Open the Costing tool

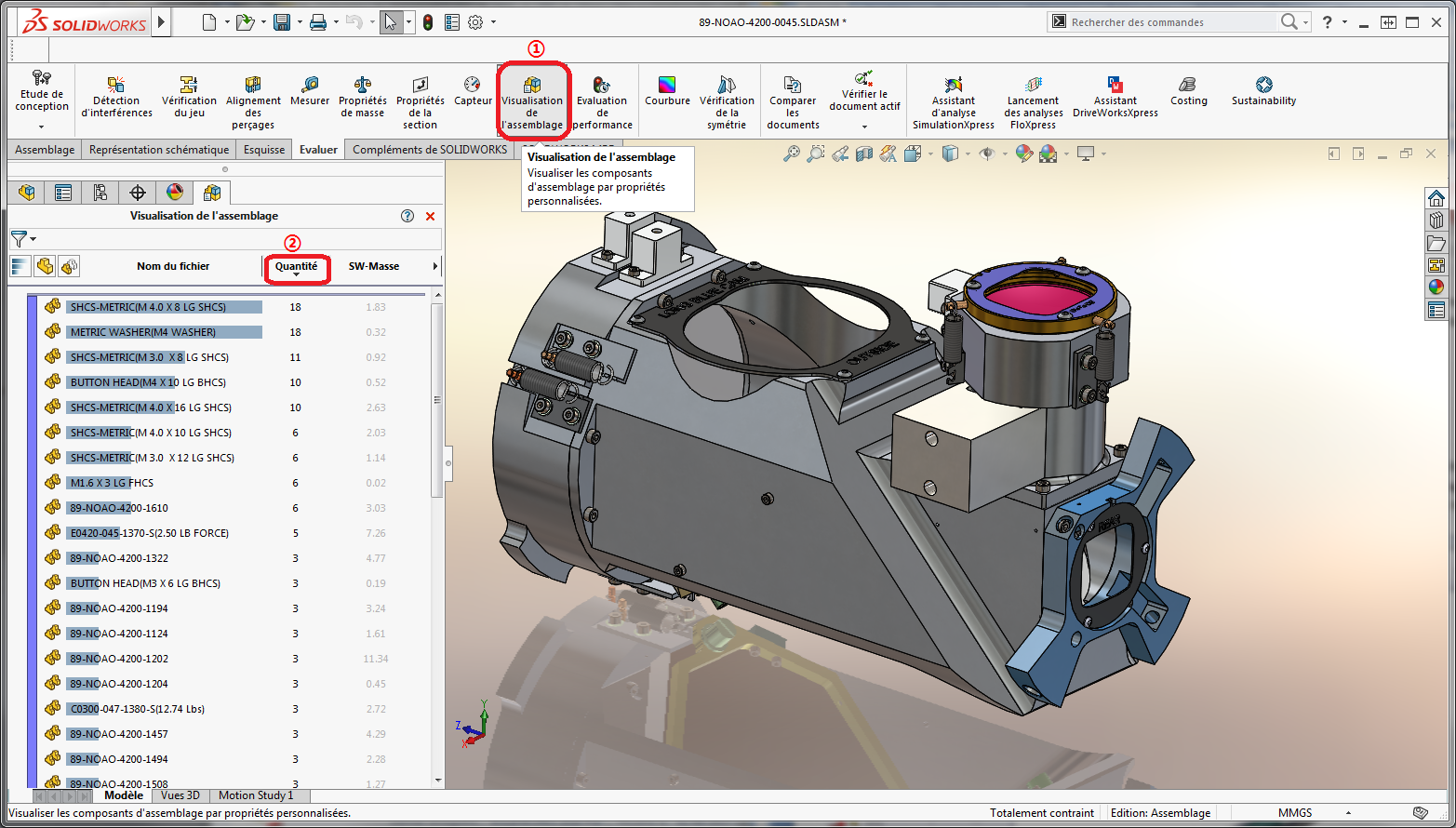pos(1188,91)
